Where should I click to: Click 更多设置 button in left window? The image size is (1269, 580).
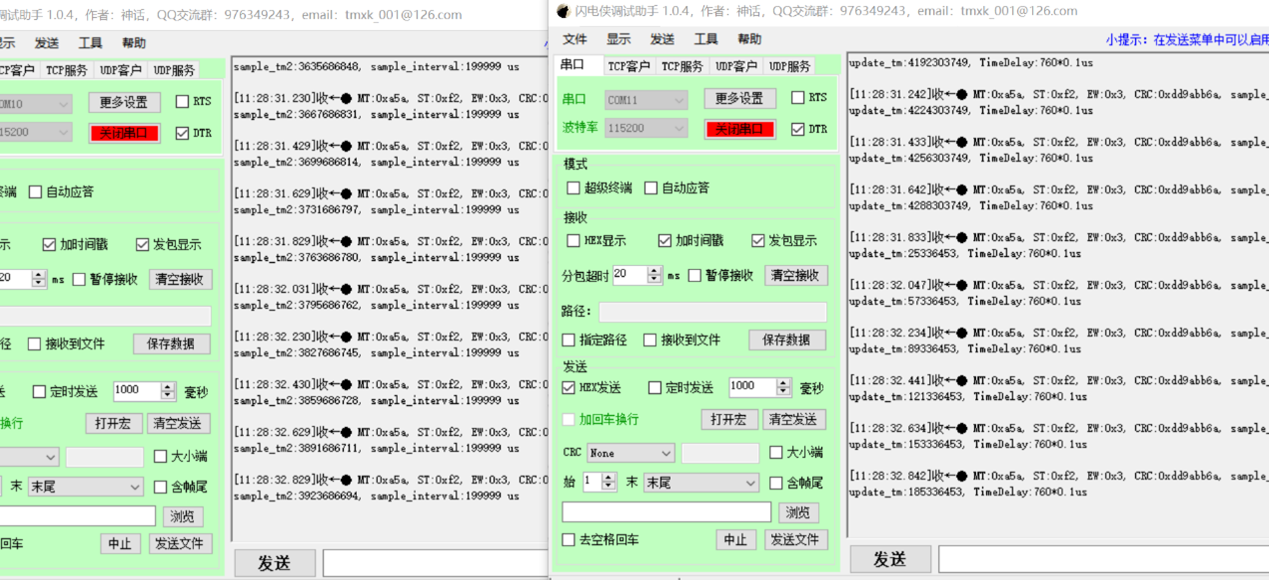(x=124, y=102)
